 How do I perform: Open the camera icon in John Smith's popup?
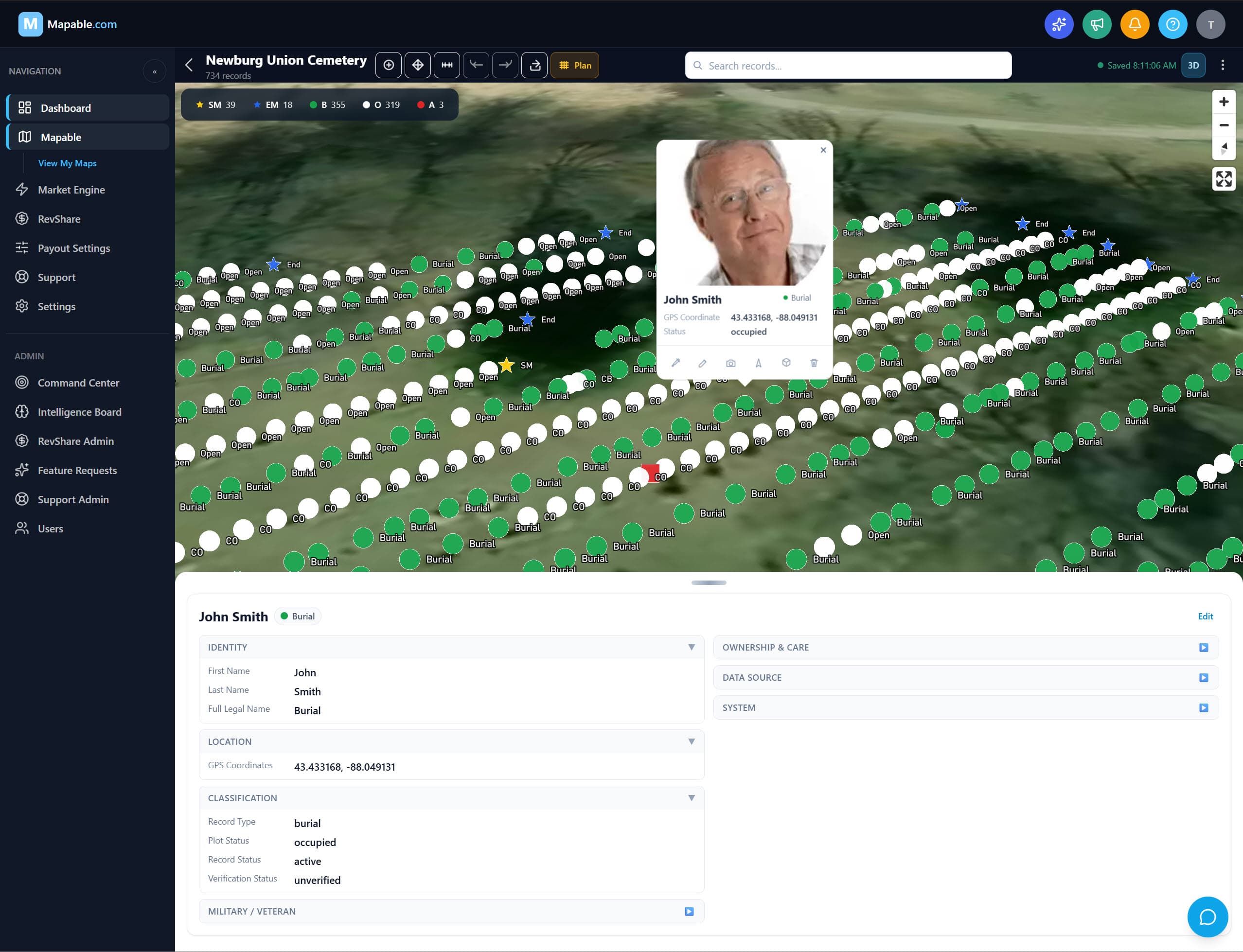(730, 363)
